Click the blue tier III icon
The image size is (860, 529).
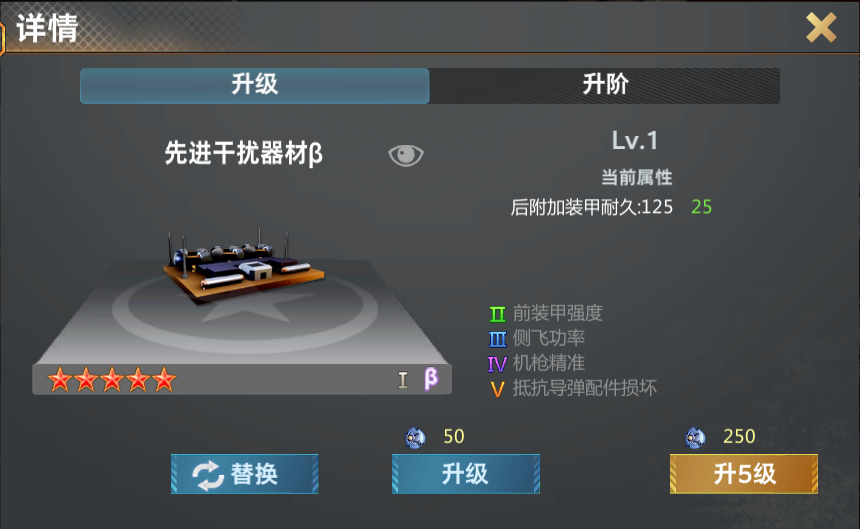(497, 339)
